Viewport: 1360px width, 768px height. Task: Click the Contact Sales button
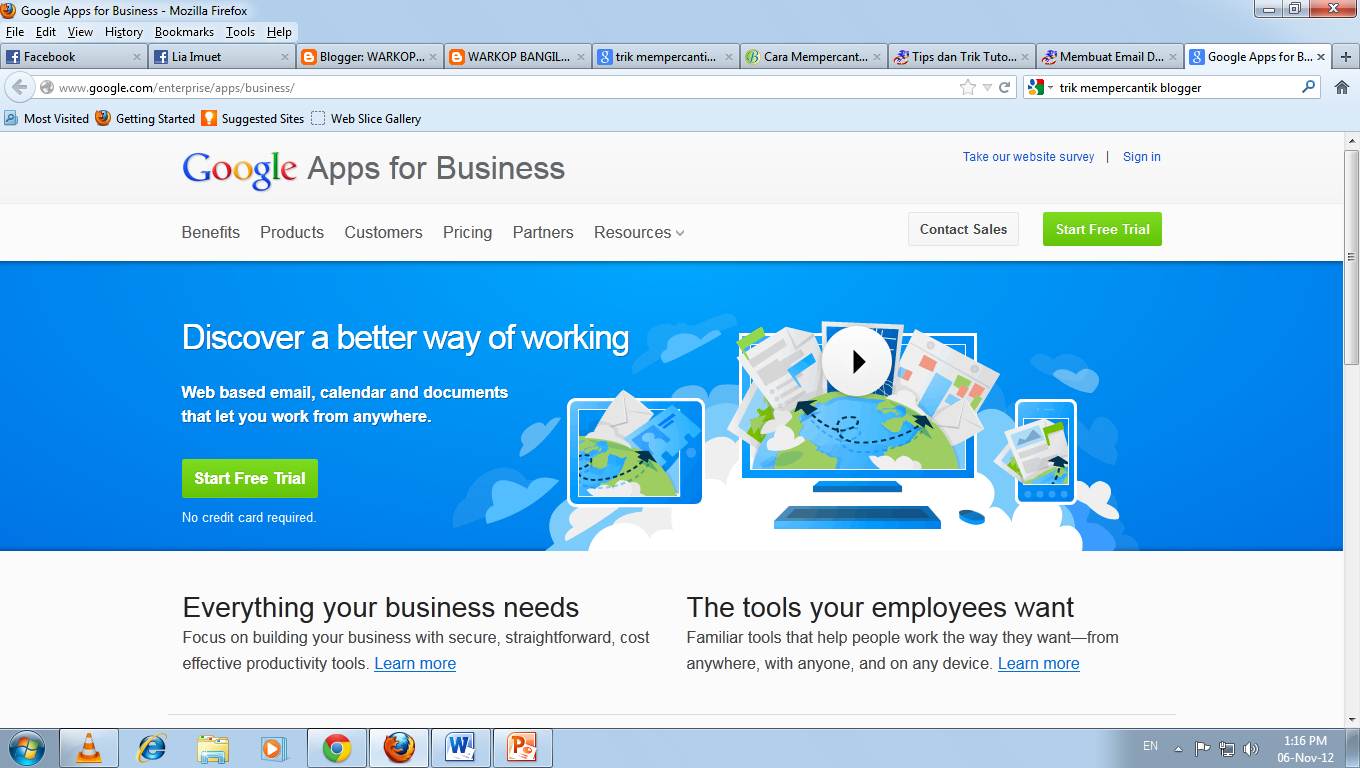pos(964,229)
